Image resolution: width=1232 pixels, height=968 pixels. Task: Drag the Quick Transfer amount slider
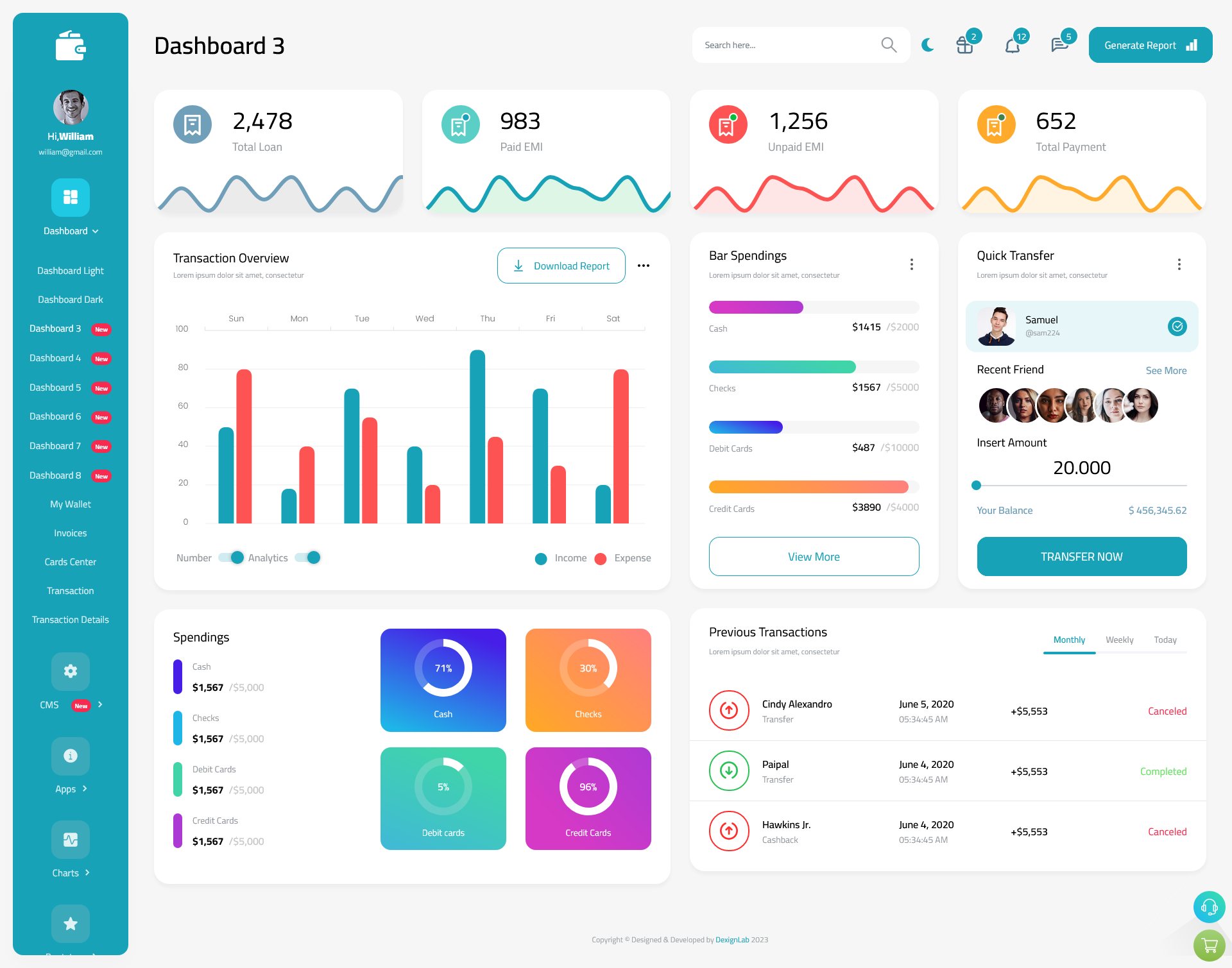tap(976, 484)
